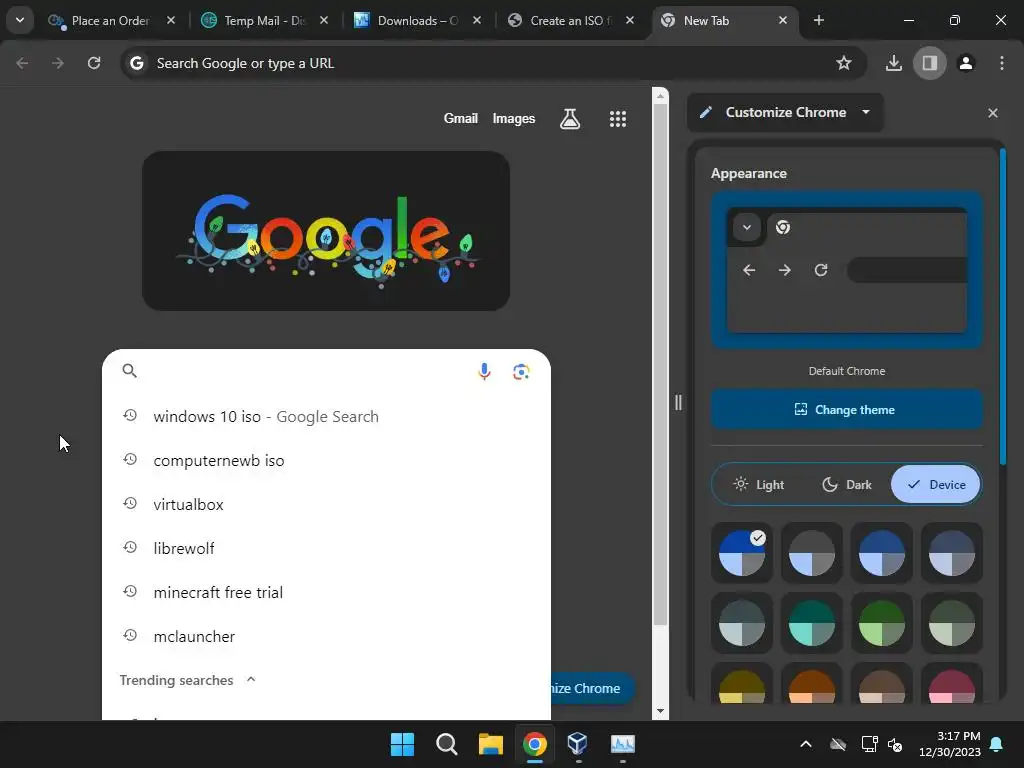Screen dimensions: 1024x768
Task: Open the clock and date in the taskbar
Action: click(950, 744)
